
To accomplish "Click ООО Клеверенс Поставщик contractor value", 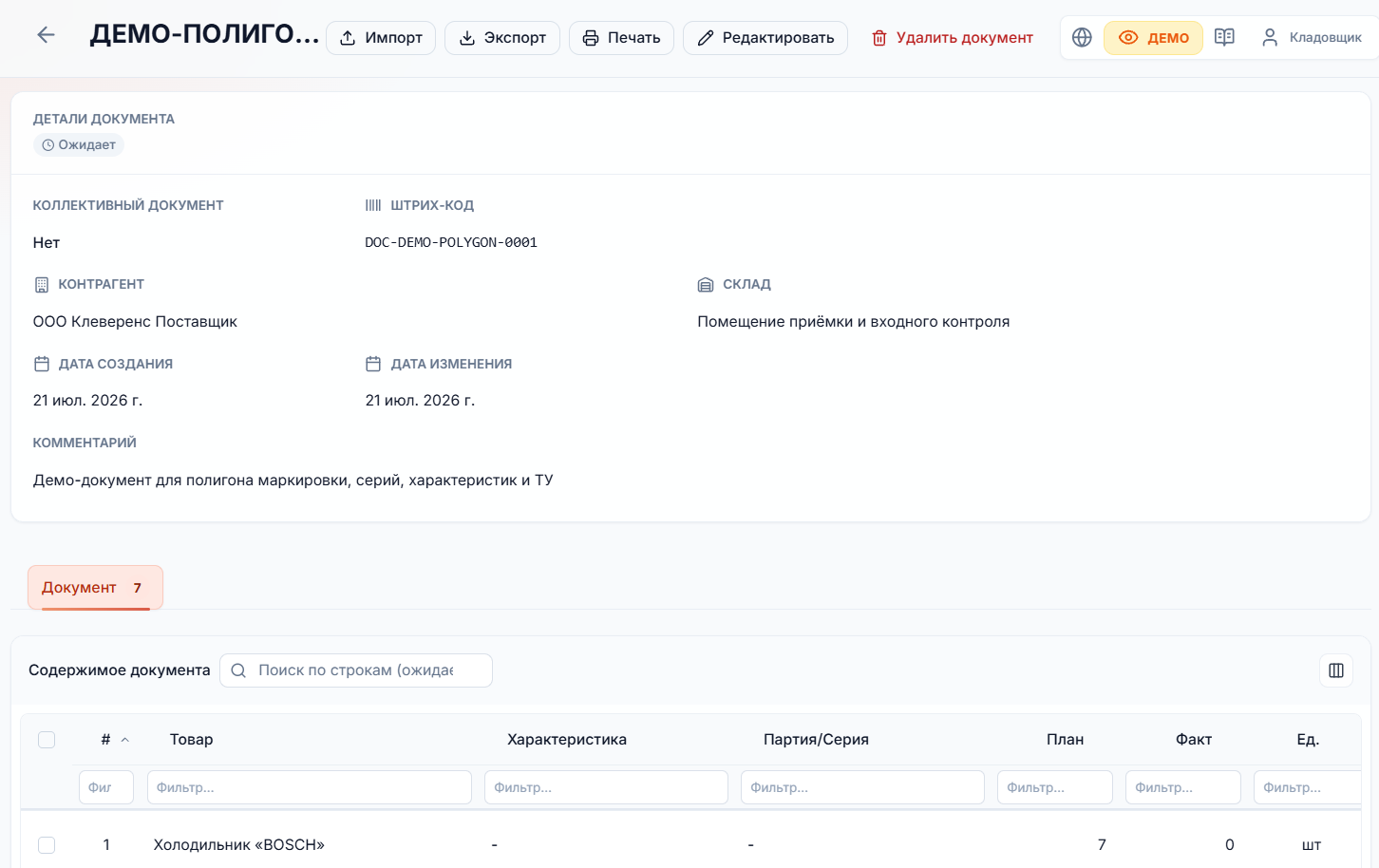I will click(135, 322).
